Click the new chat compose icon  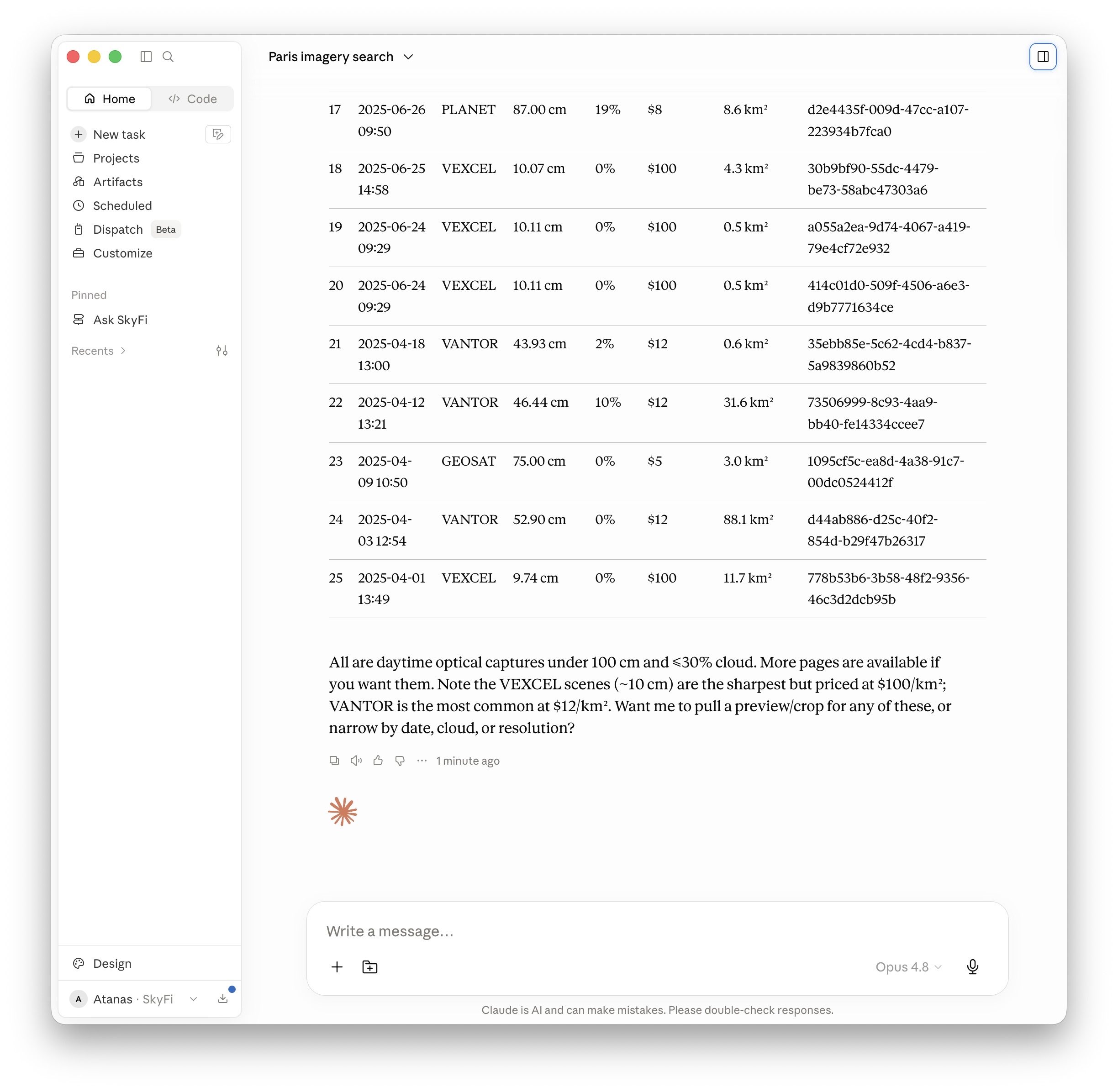coord(218,134)
